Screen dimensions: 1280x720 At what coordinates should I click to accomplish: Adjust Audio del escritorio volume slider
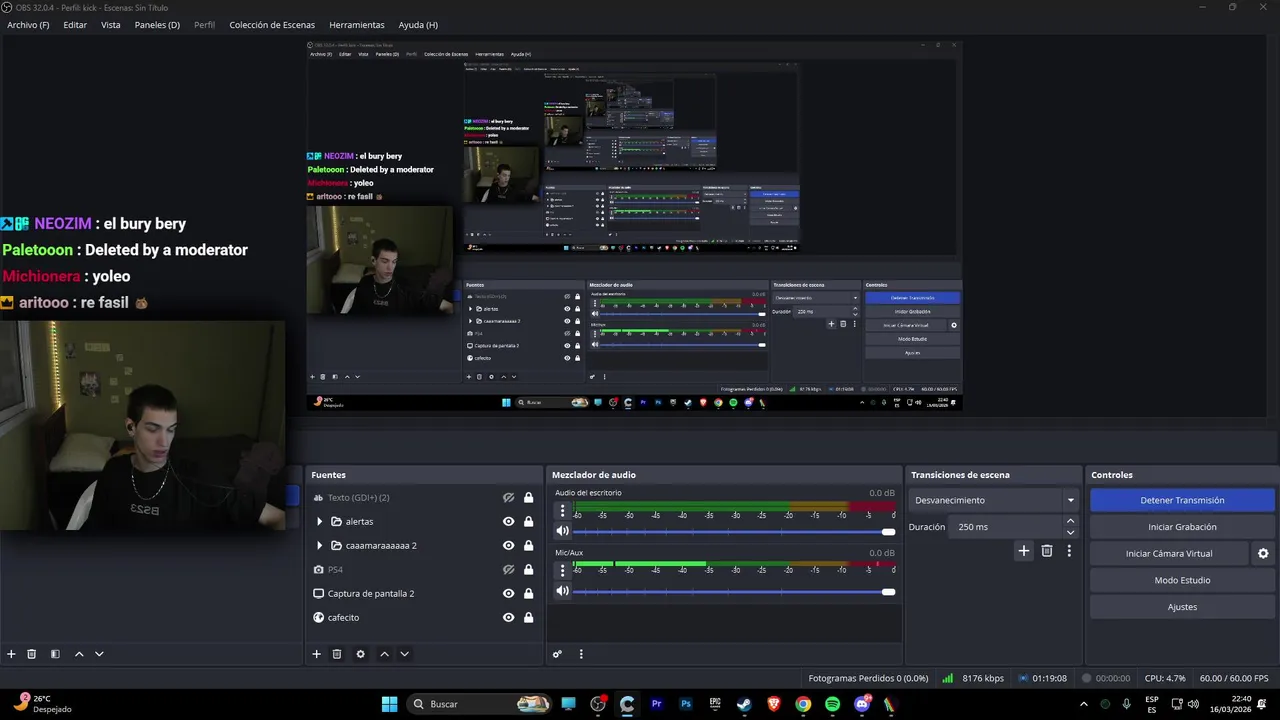pos(734,532)
